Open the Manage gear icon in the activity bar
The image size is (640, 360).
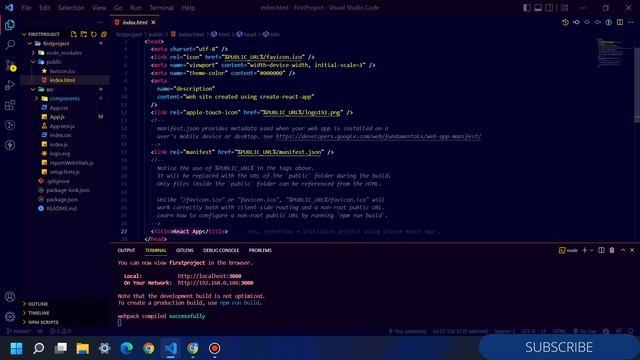10,316
